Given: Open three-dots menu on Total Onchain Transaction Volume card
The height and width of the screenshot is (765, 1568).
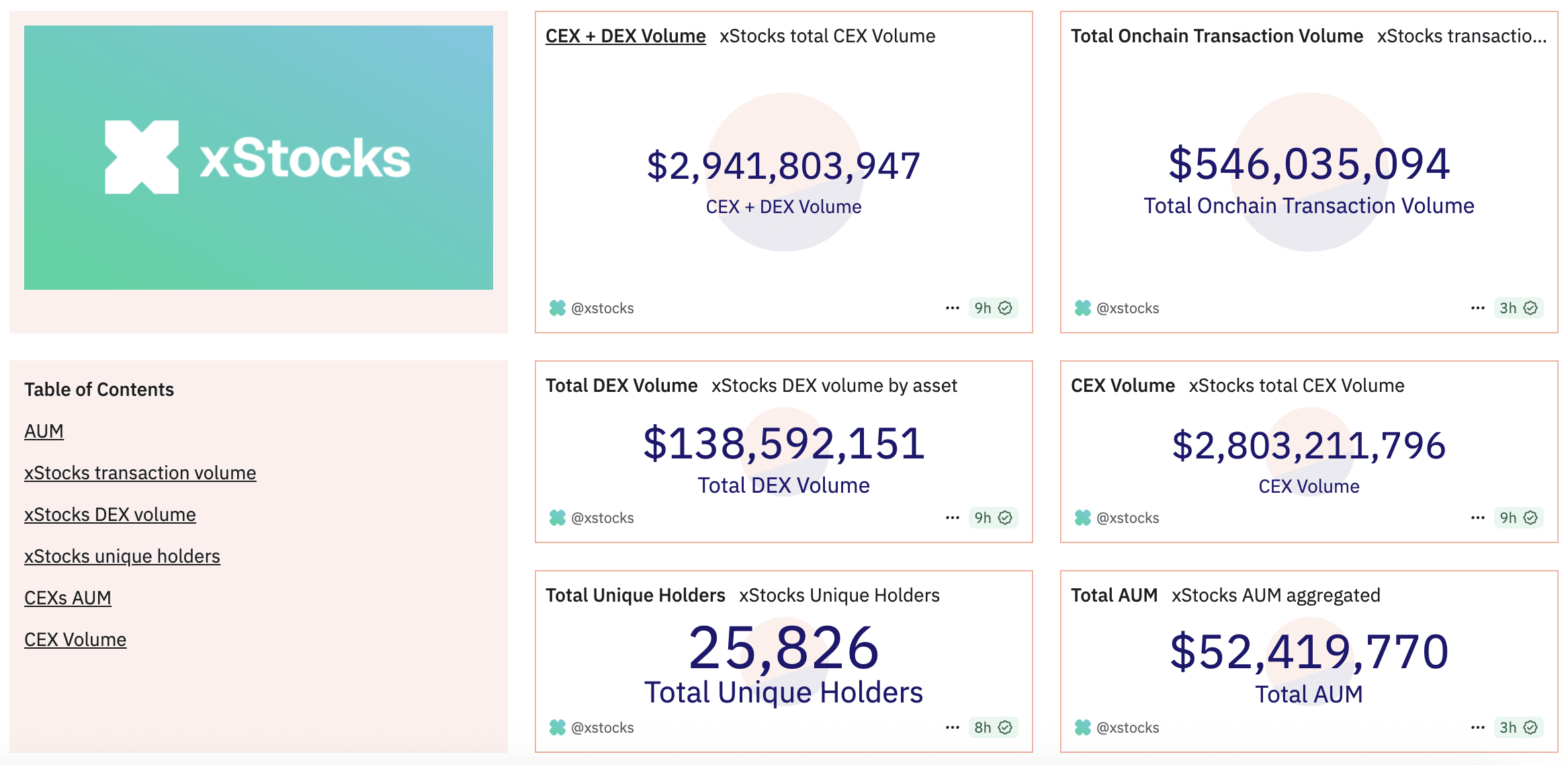Looking at the screenshot, I should coord(1477,308).
